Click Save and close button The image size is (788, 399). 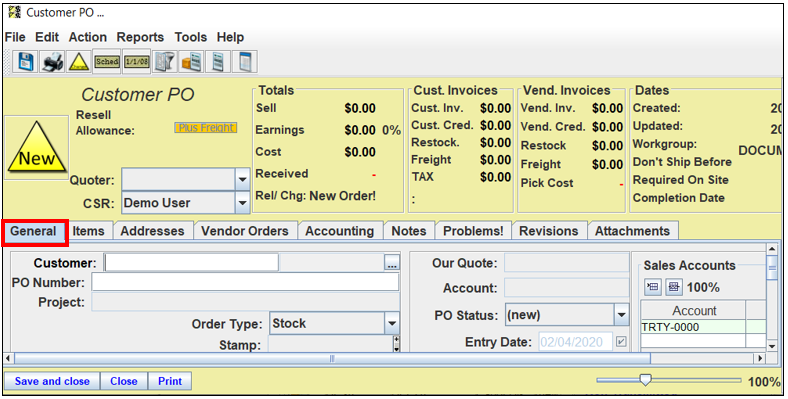[x=52, y=381]
